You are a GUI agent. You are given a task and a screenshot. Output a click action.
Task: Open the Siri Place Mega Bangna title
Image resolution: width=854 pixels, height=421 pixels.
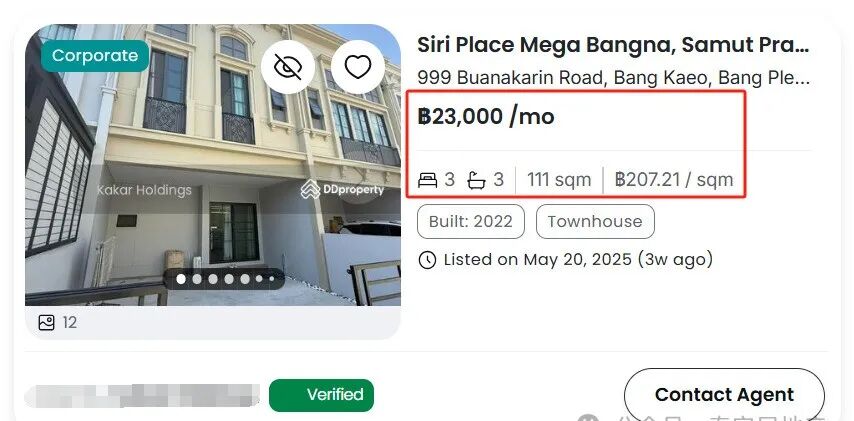click(x=612, y=45)
